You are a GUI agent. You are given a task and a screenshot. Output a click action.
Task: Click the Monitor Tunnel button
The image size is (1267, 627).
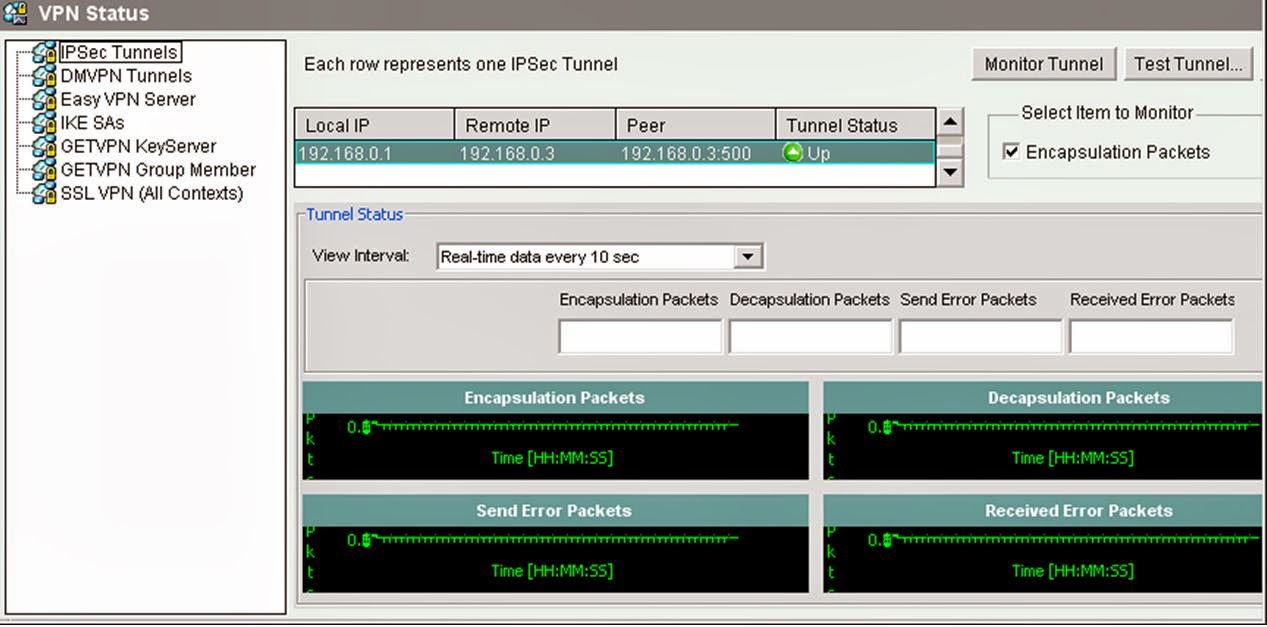pos(1044,64)
